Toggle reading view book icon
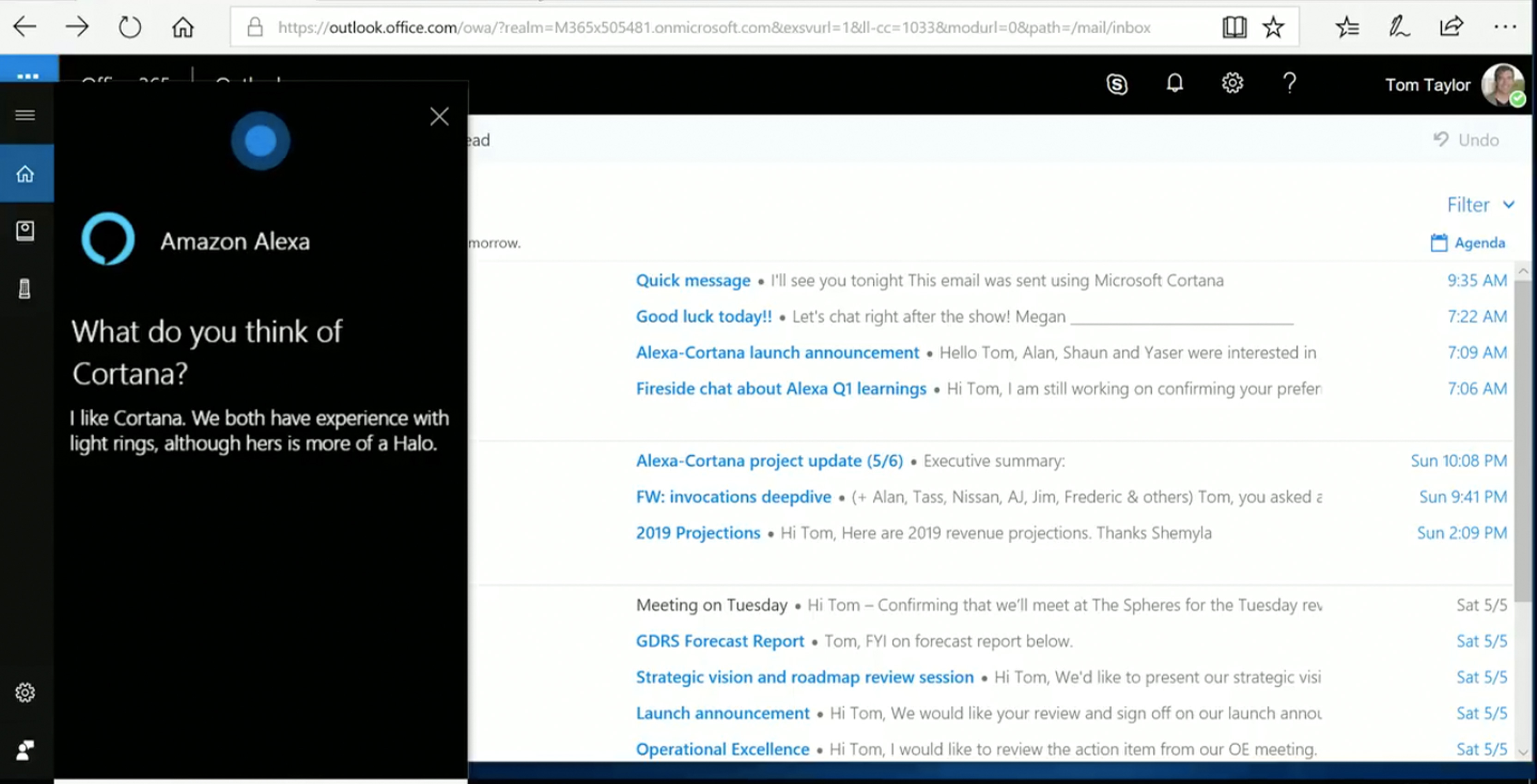 (x=1234, y=27)
